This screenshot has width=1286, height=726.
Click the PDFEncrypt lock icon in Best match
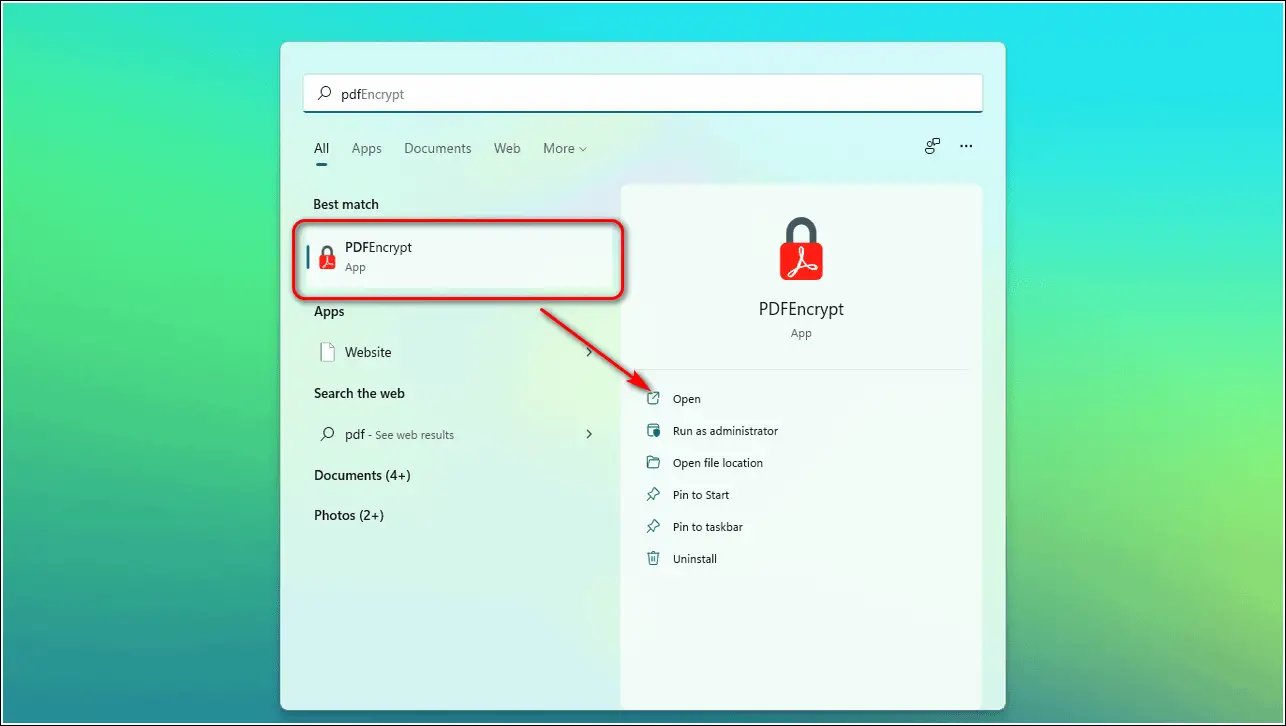pos(327,257)
